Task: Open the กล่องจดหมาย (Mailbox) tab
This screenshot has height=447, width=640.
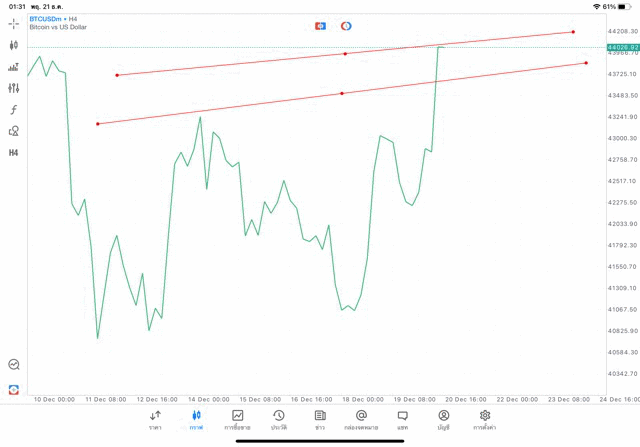Action: point(361,420)
